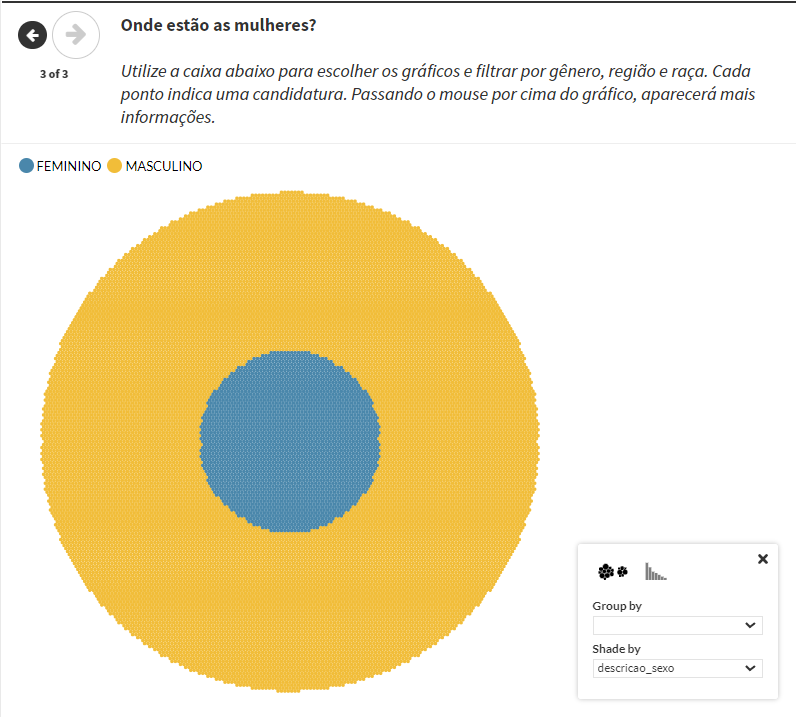The width and height of the screenshot is (796, 717).
Task: Click the yellow MASCULINO legend dot
Action: [x=114, y=166]
